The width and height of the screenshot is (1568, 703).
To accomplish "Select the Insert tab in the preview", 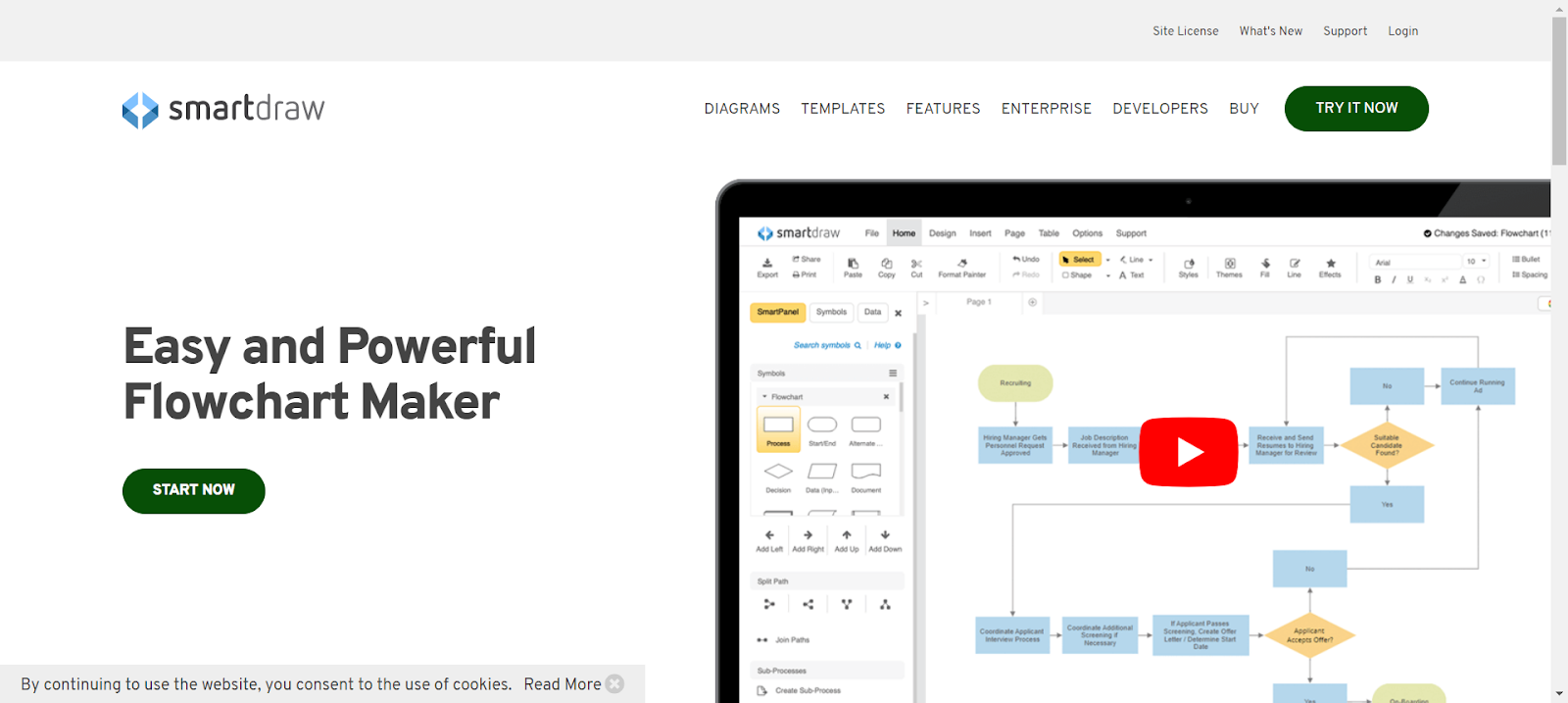I will (981, 233).
